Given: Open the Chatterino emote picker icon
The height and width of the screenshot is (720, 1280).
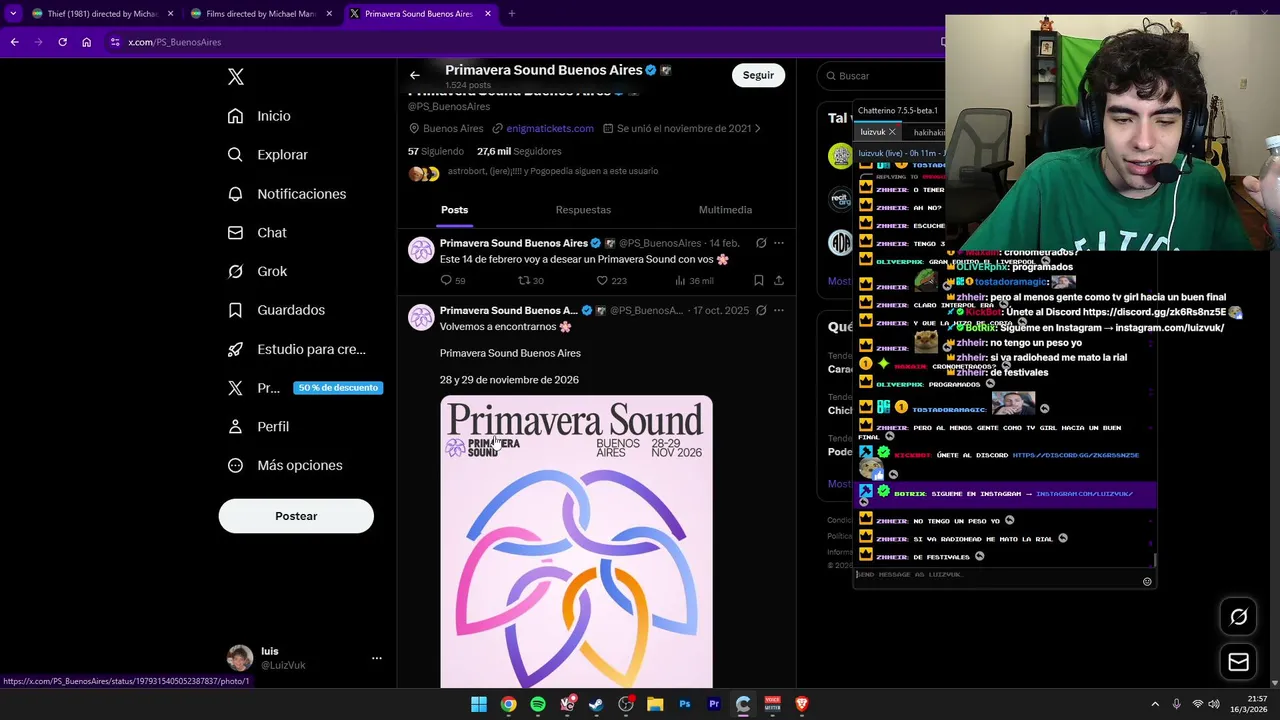Looking at the screenshot, I should click(x=1147, y=581).
